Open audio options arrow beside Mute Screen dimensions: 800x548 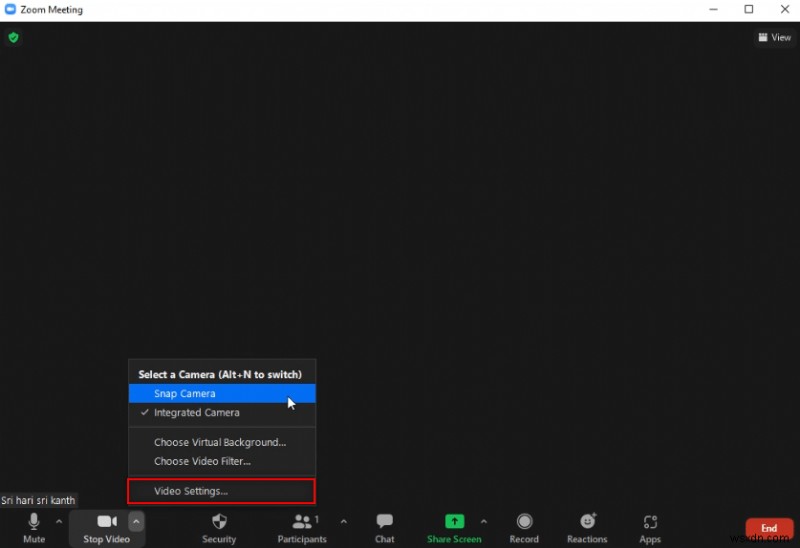[x=59, y=521]
